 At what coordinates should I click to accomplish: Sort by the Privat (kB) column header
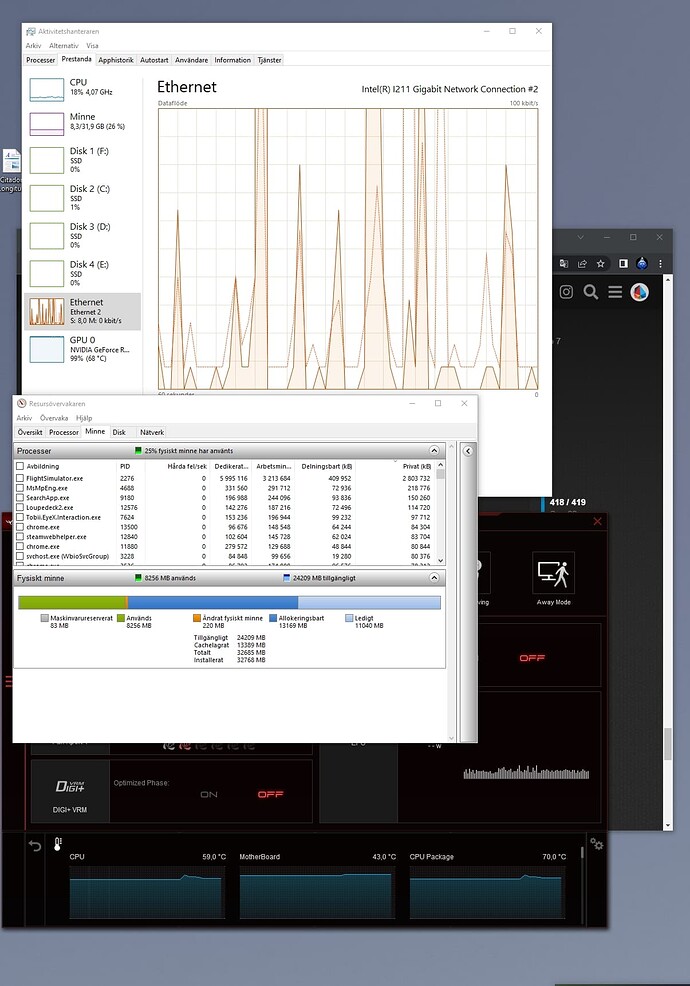(x=396, y=467)
